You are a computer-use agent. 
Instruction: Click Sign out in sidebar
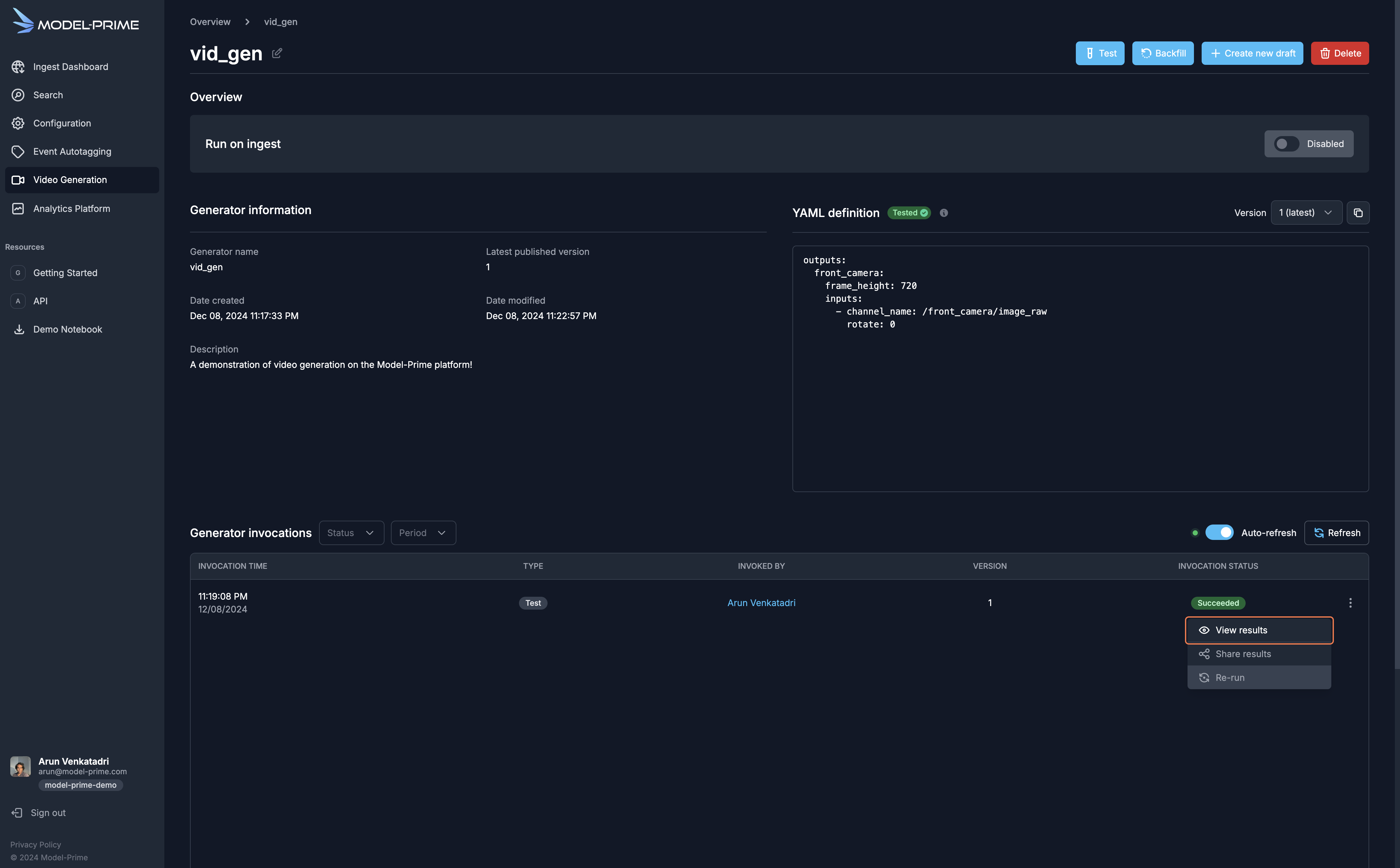tap(39, 812)
